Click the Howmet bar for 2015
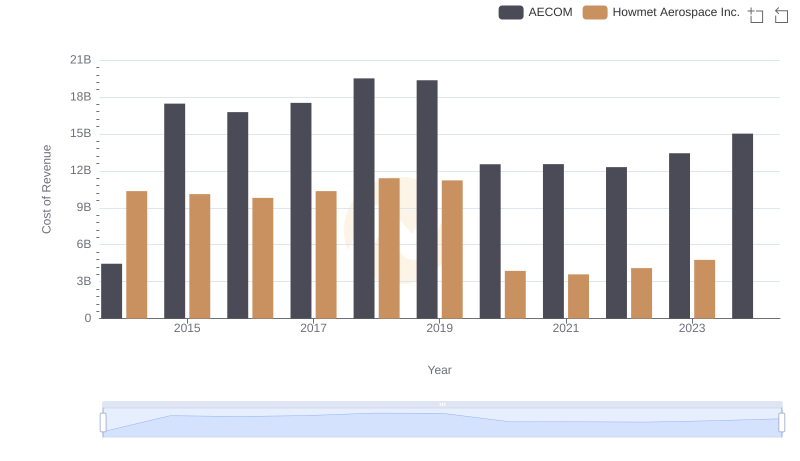The width and height of the screenshot is (800, 461). (199, 257)
